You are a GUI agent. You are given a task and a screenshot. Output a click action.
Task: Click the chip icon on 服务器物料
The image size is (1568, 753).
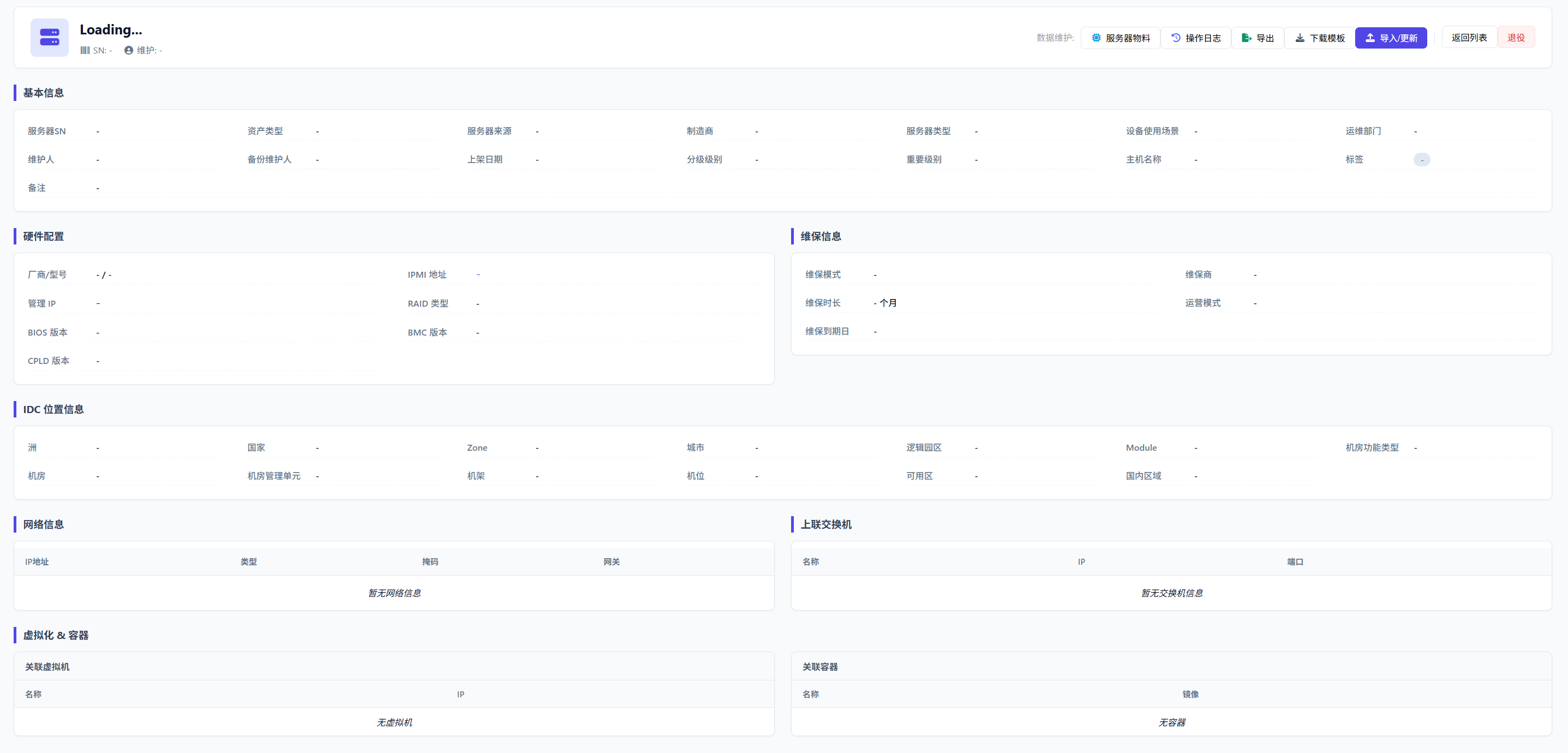point(1096,38)
